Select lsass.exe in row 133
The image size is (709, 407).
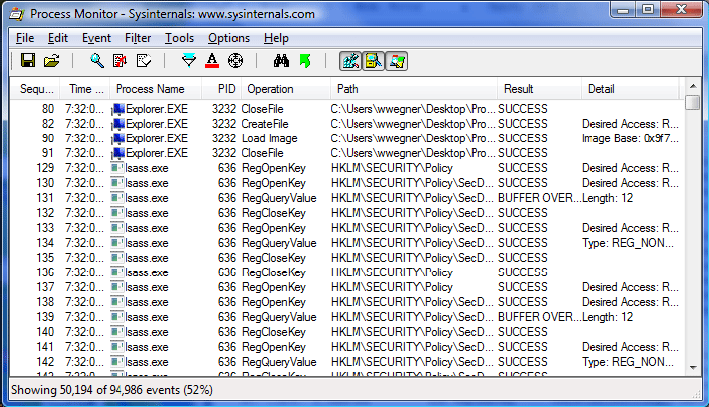[147, 228]
